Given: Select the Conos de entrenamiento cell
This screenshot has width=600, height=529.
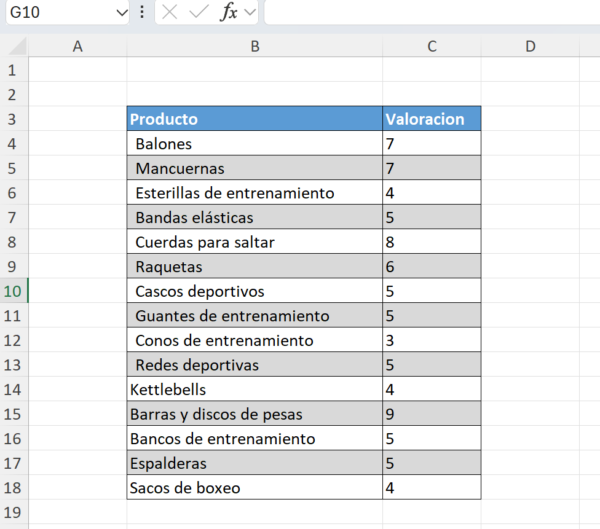Looking at the screenshot, I should 255,340.
